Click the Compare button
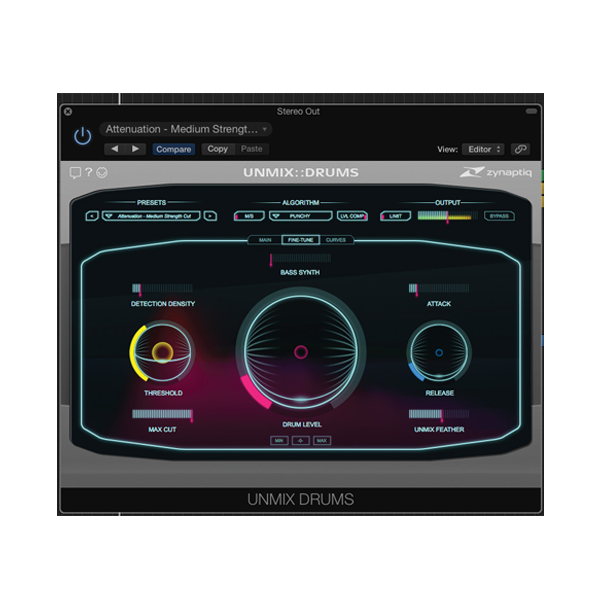The width and height of the screenshot is (600, 600). tap(174, 149)
